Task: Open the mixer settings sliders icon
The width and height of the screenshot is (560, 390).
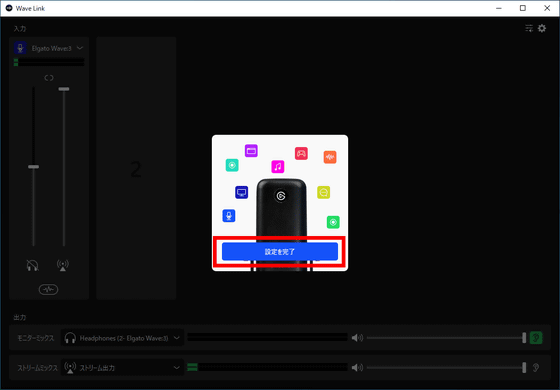Action: [x=529, y=28]
